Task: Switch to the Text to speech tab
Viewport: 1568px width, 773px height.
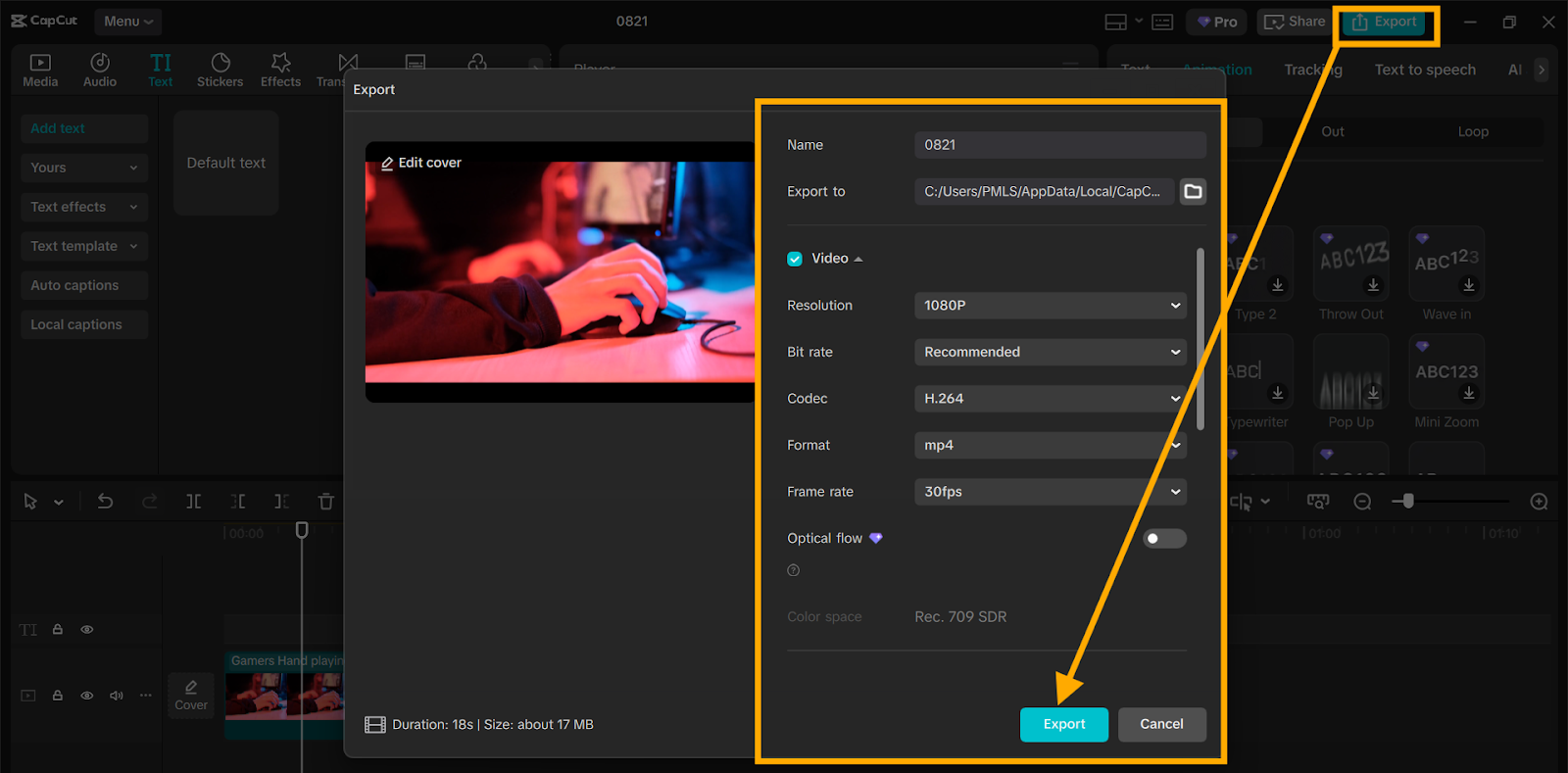Action: tap(1424, 70)
